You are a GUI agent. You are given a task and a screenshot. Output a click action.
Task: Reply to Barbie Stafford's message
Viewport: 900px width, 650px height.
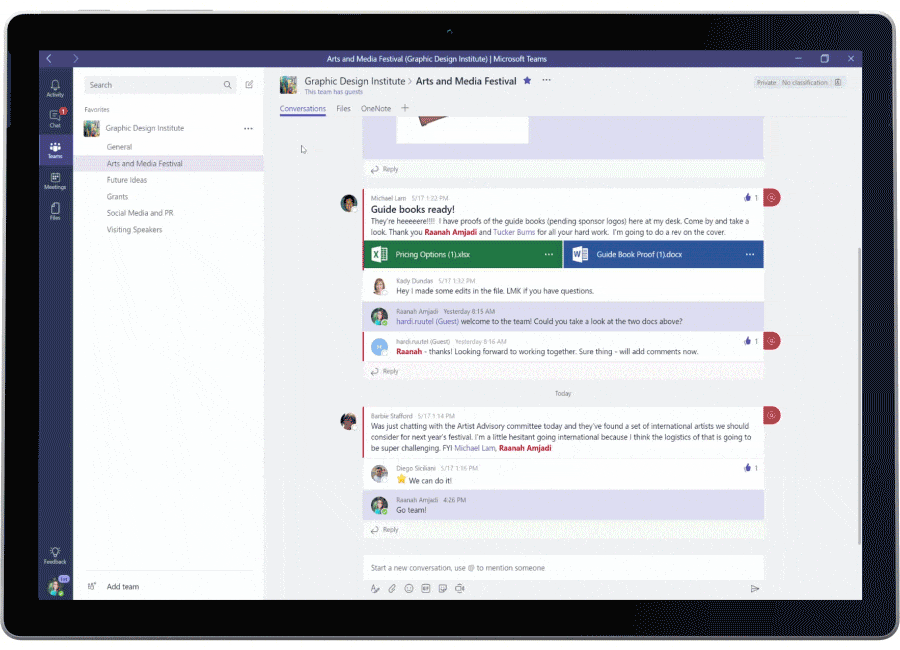(385, 529)
